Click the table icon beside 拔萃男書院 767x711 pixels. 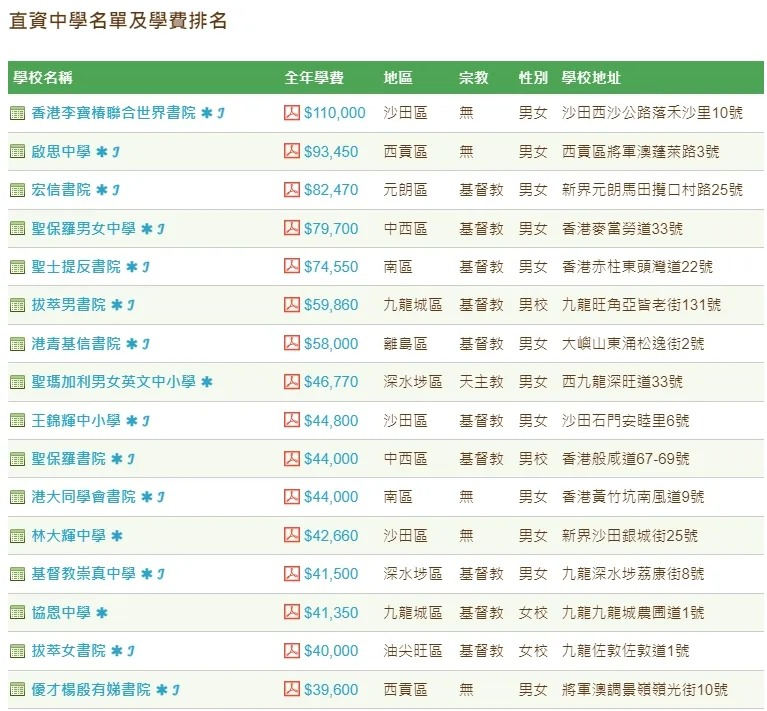tap(18, 305)
